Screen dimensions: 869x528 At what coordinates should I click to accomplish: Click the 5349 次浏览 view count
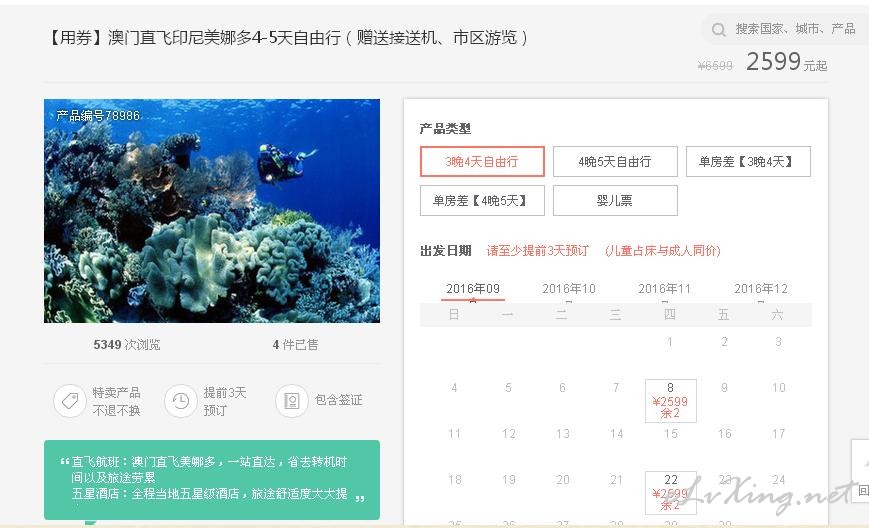point(127,345)
